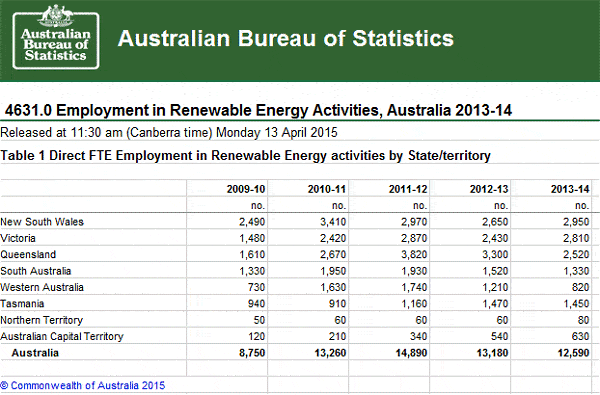Click Victoria 2012-13 value 2,430
This screenshot has height=395, width=600.
tap(495, 238)
